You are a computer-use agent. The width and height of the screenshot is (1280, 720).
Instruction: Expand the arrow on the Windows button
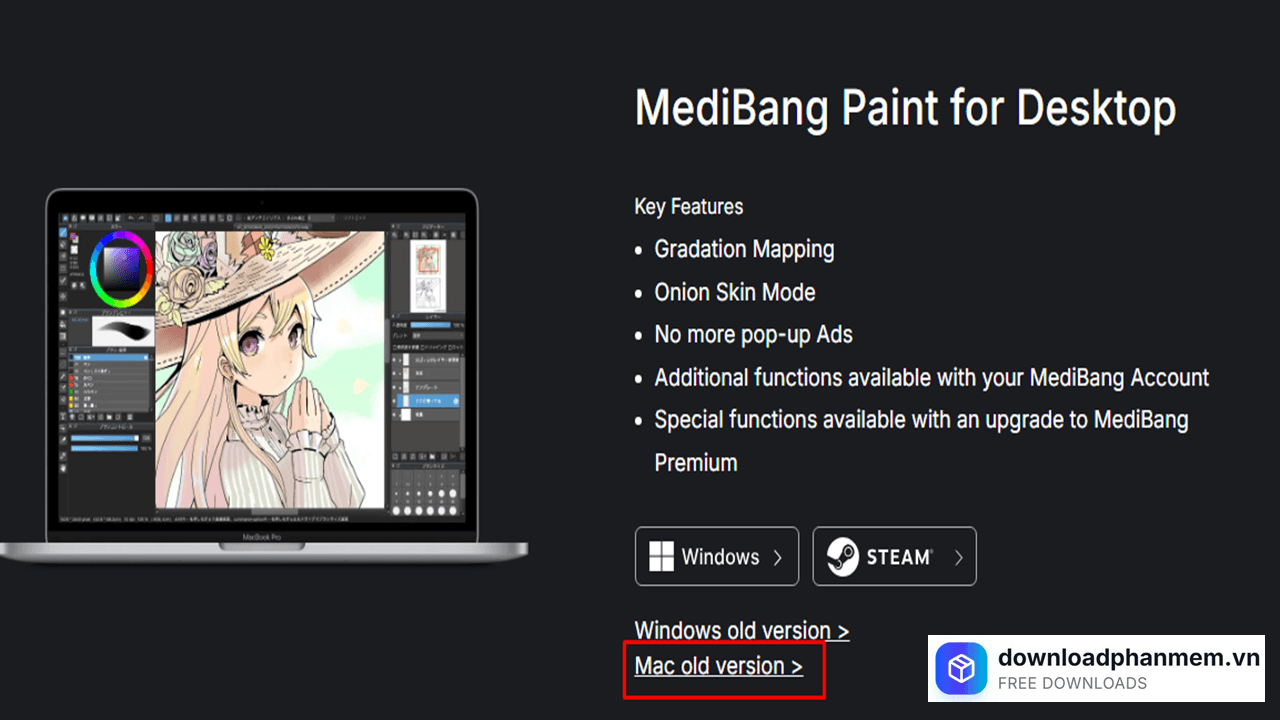pos(778,557)
